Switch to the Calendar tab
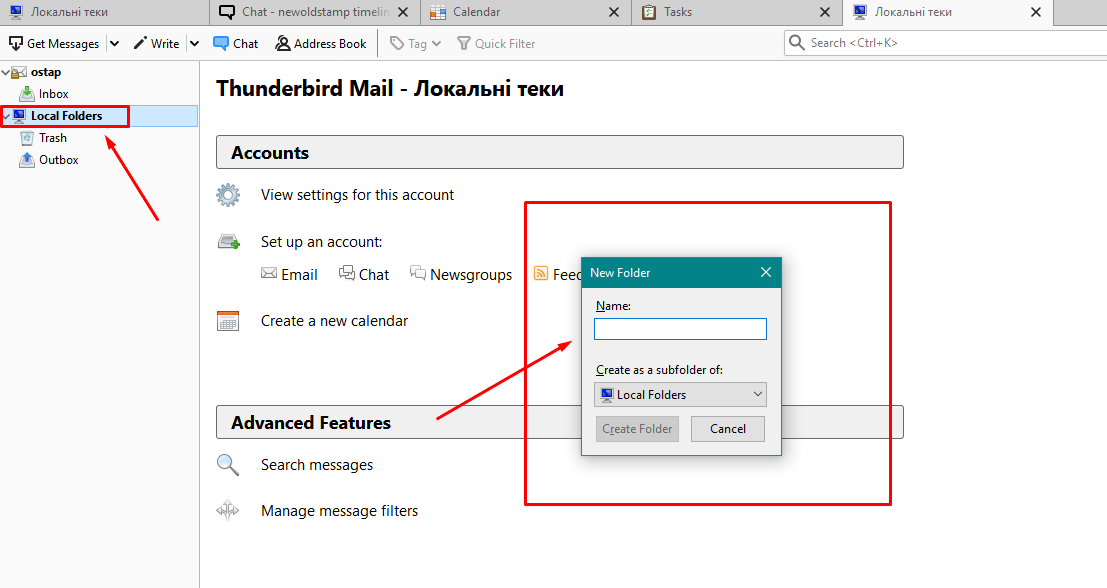Viewport: 1107px width, 588px height. (525, 12)
